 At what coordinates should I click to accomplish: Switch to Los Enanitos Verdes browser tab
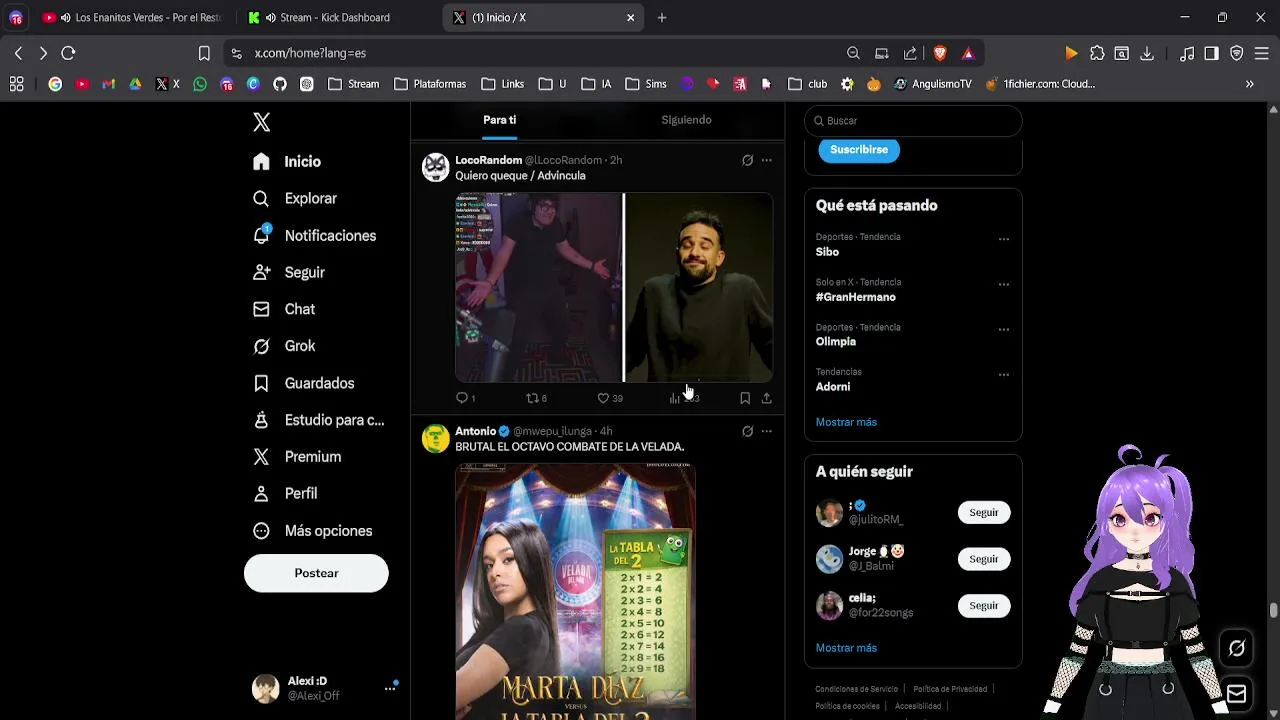click(x=136, y=17)
